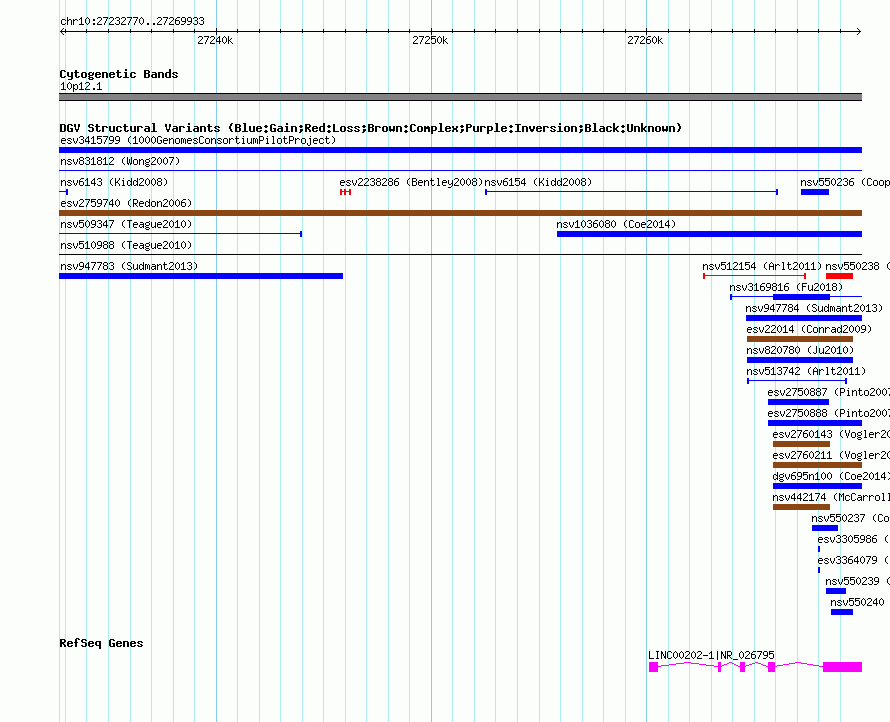Screen dimensions: 890x722
Task: Open nsv510988 (Teague2010) label
Action: [126, 245]
